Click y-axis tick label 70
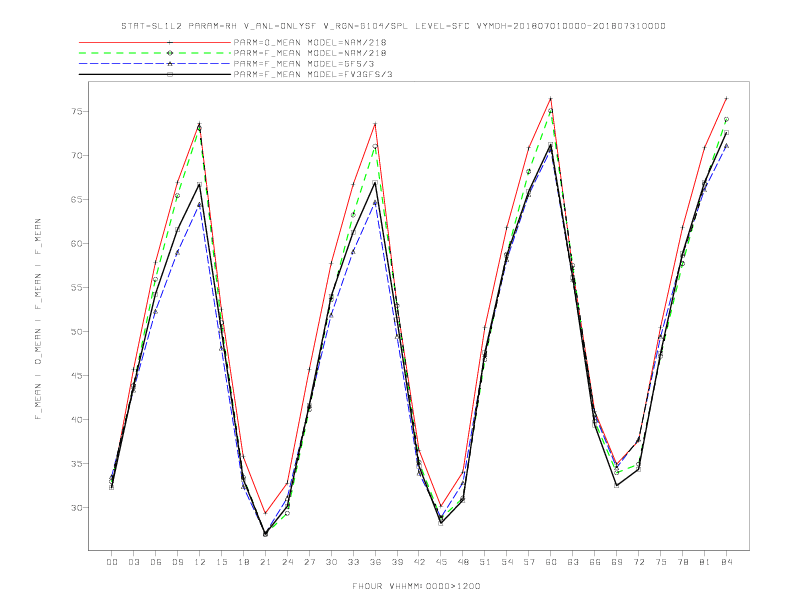 pyautogui.click(x=75, y=156)
